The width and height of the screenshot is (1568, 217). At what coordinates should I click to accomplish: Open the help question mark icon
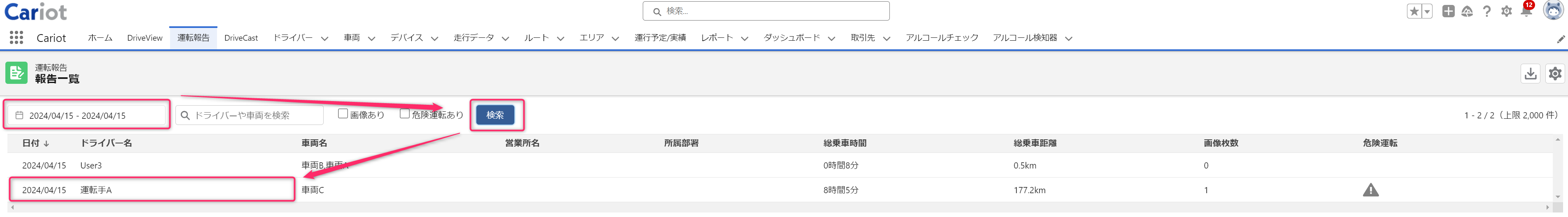pyautogui.click(x=1487, y=11)
